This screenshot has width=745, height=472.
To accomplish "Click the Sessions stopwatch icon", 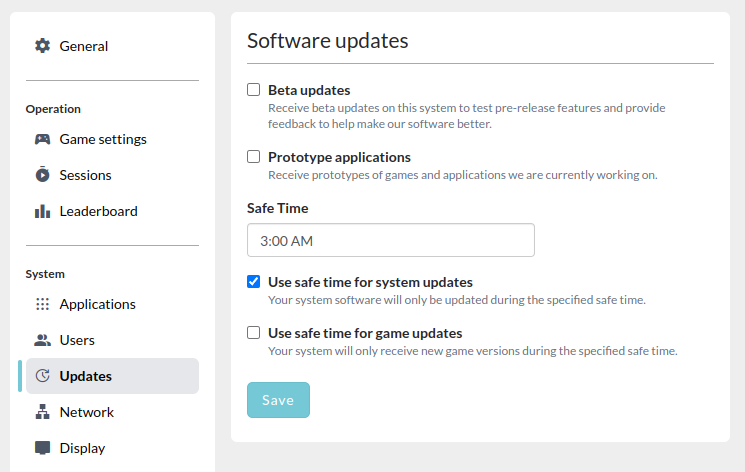I will point(42,174).
